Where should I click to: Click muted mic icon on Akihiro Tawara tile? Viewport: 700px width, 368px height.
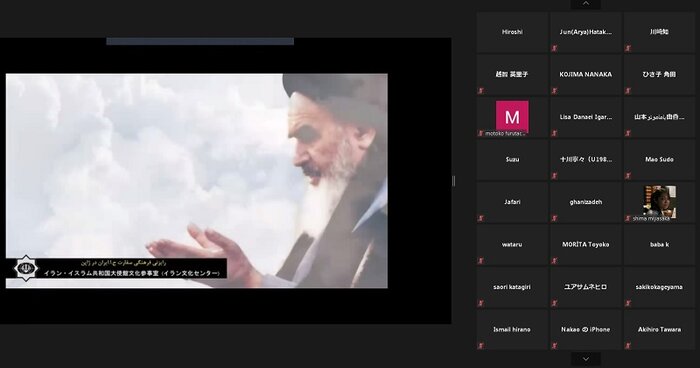pyautogui.click(x=628, y=346)
